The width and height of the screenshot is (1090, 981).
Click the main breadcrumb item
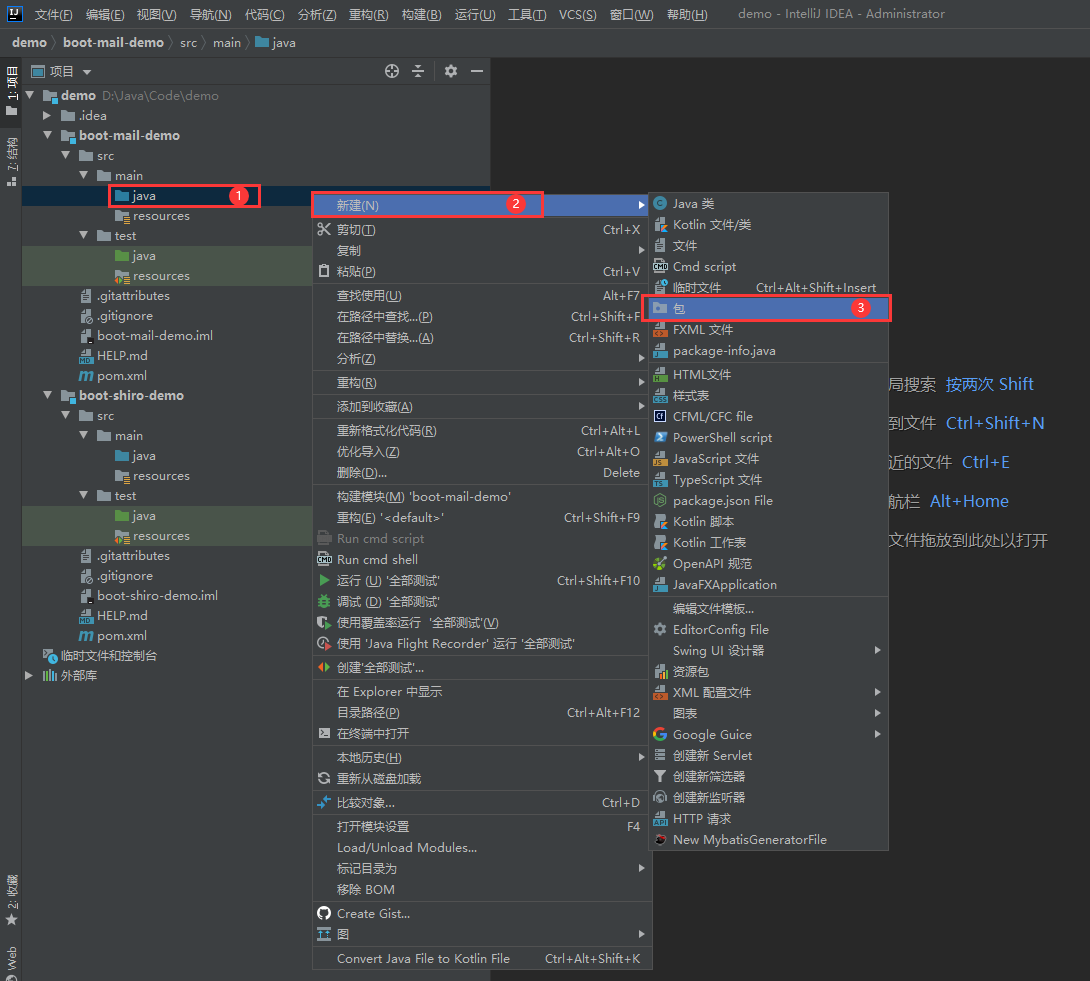(x=227, y=42)
